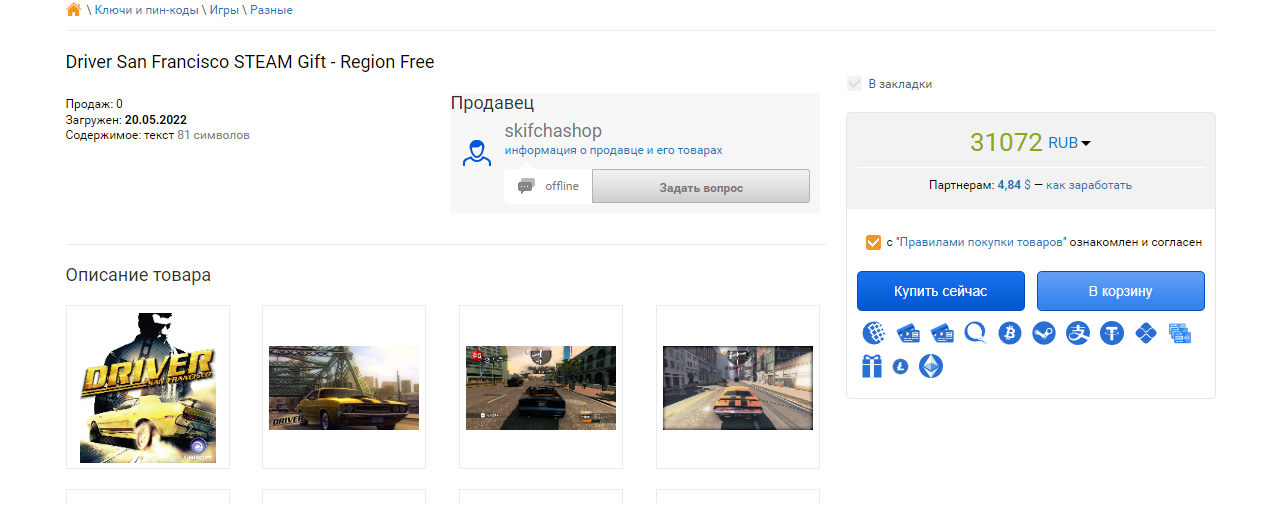Viewport: 1279px width, 505px height.
Task: Open the "Игры" breadcrumb link
Action: [224, 10]
